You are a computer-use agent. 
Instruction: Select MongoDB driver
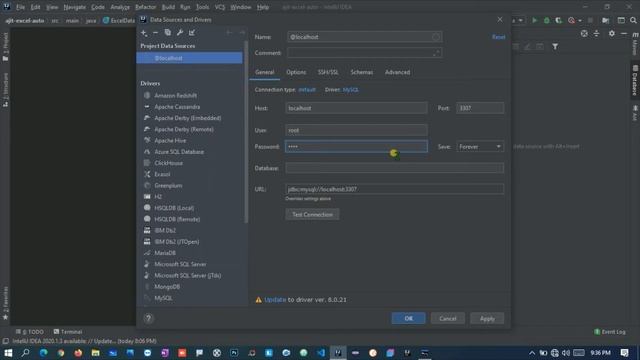(x=167, y=287)
